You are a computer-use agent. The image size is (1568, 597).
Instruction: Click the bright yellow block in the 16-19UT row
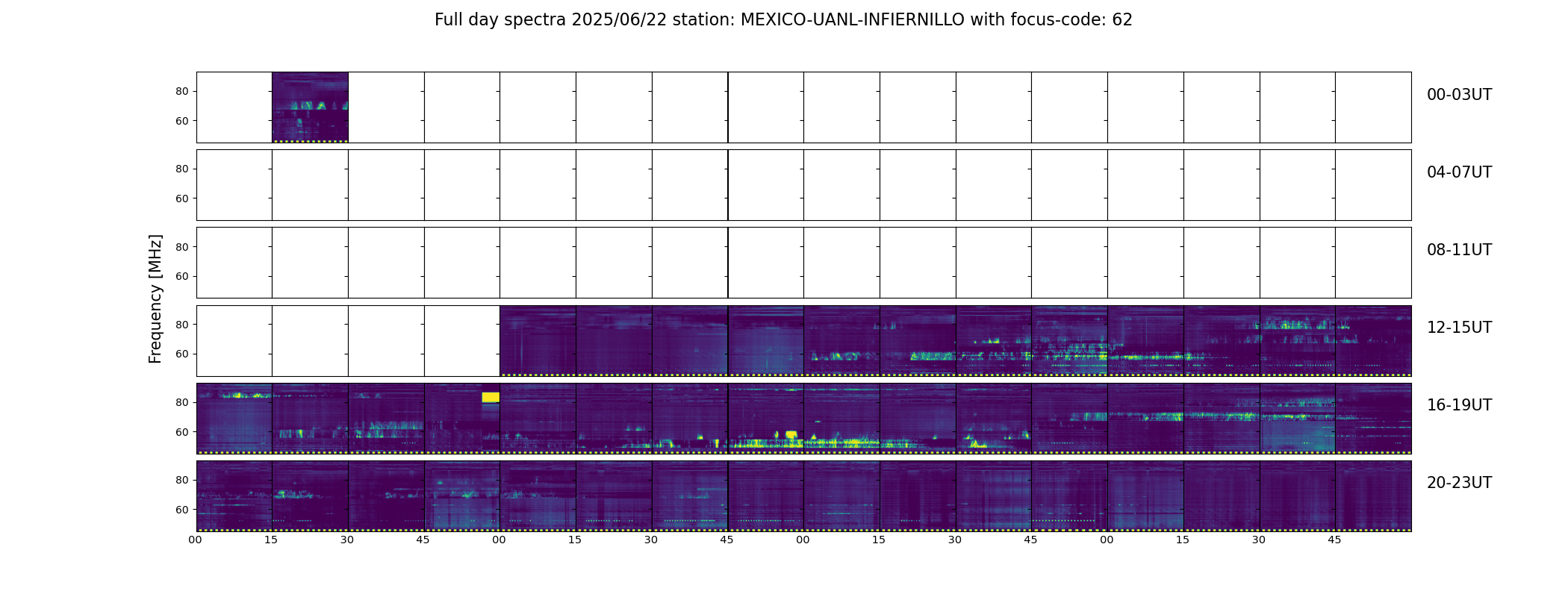pyautogui.click(x=491, y=397)
